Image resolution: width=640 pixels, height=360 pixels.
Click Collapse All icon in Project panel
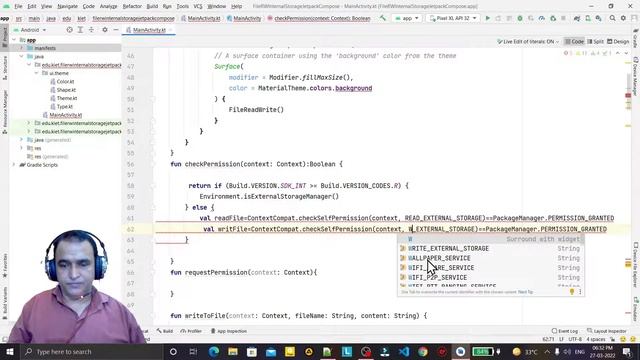[x=91, y=30]
